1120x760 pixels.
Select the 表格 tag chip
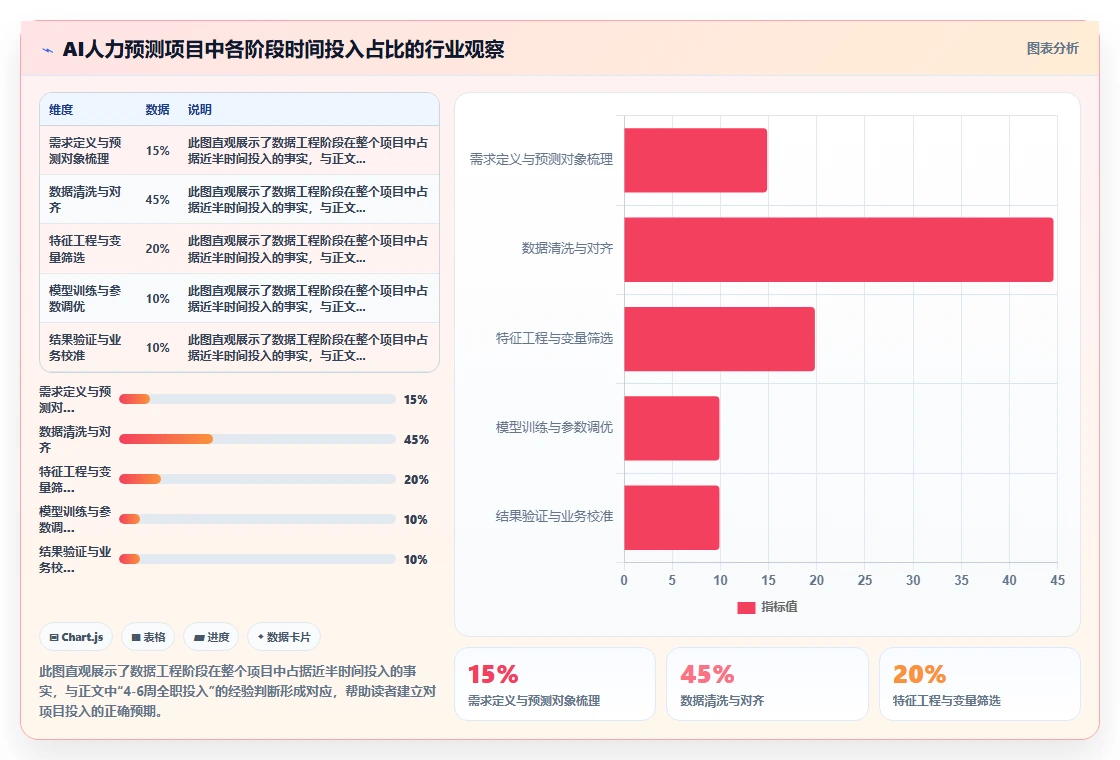[x=148, y=637]
